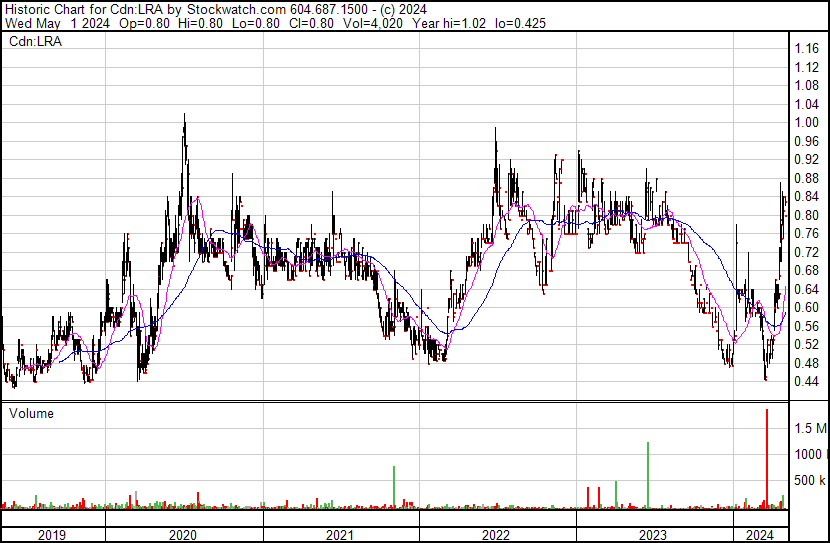
Task: Click the 0.52 price axis label
Action: (x=807, y=345)
